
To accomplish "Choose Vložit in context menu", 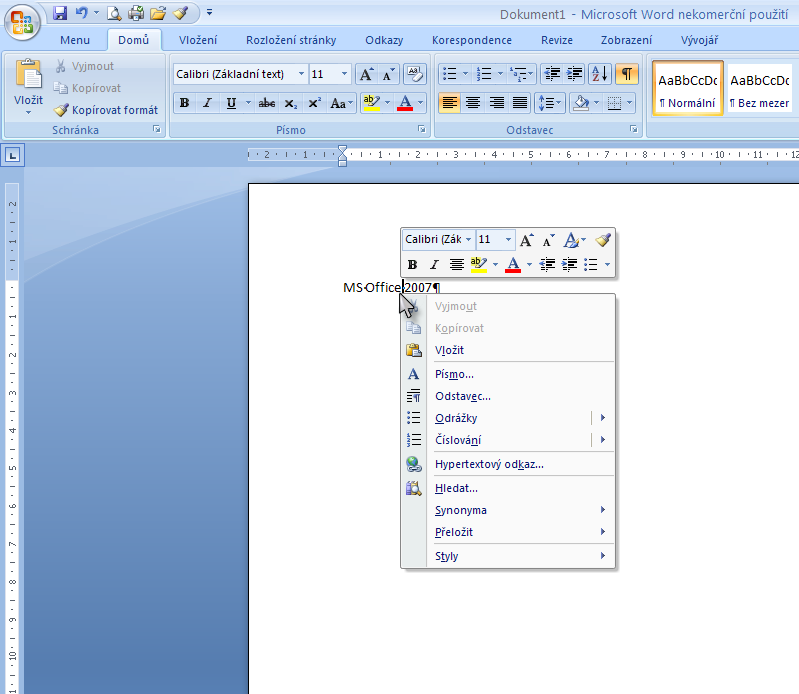I will [508, 351].
